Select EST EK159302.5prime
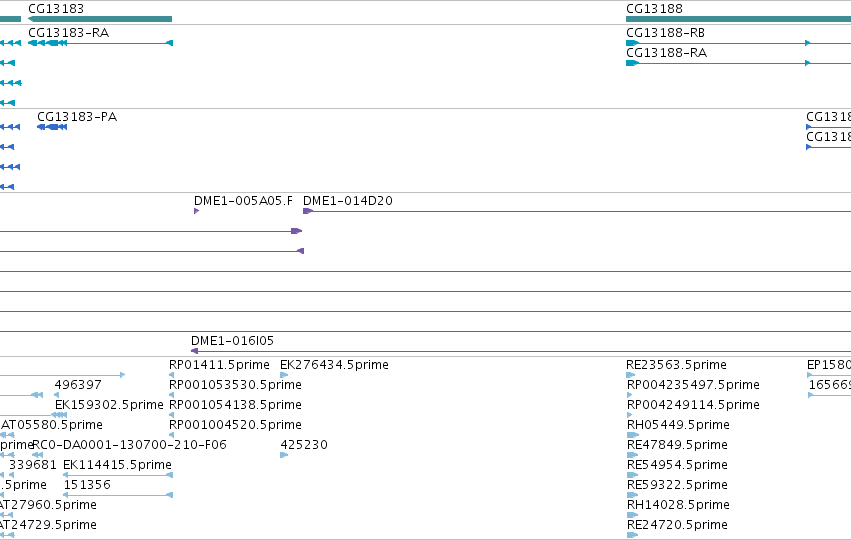 [109, 405]
